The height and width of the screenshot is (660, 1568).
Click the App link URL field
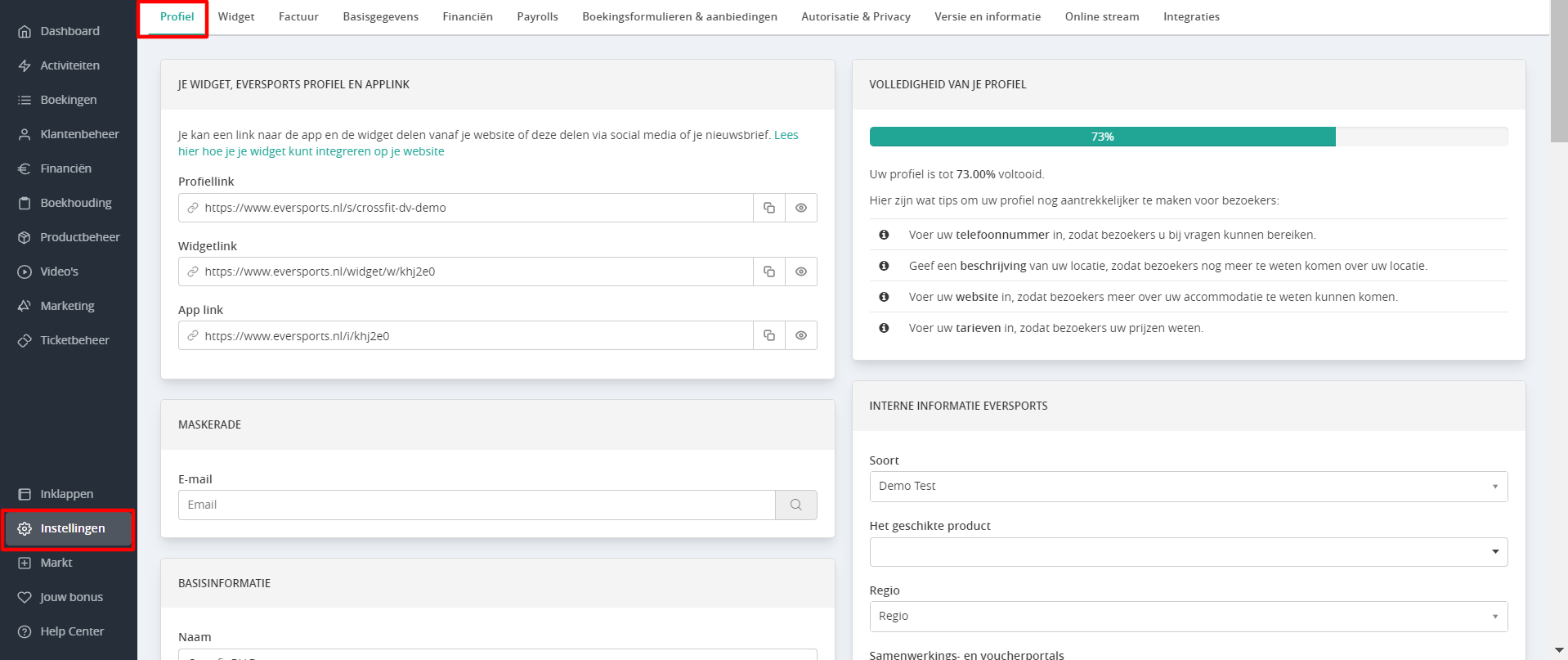pos(466,335)
